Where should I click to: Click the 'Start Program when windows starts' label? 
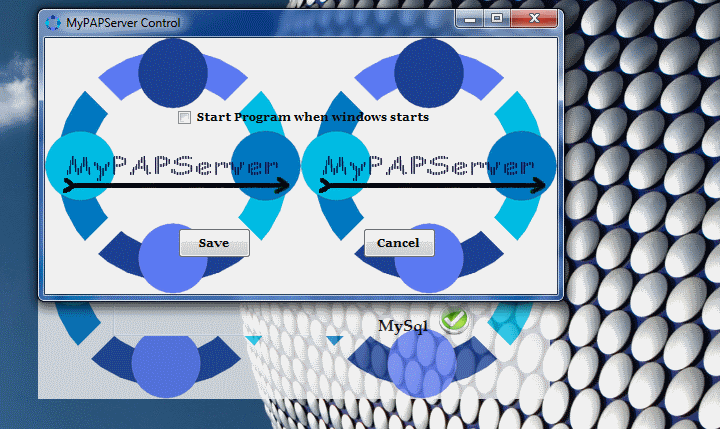pos(312,117)
